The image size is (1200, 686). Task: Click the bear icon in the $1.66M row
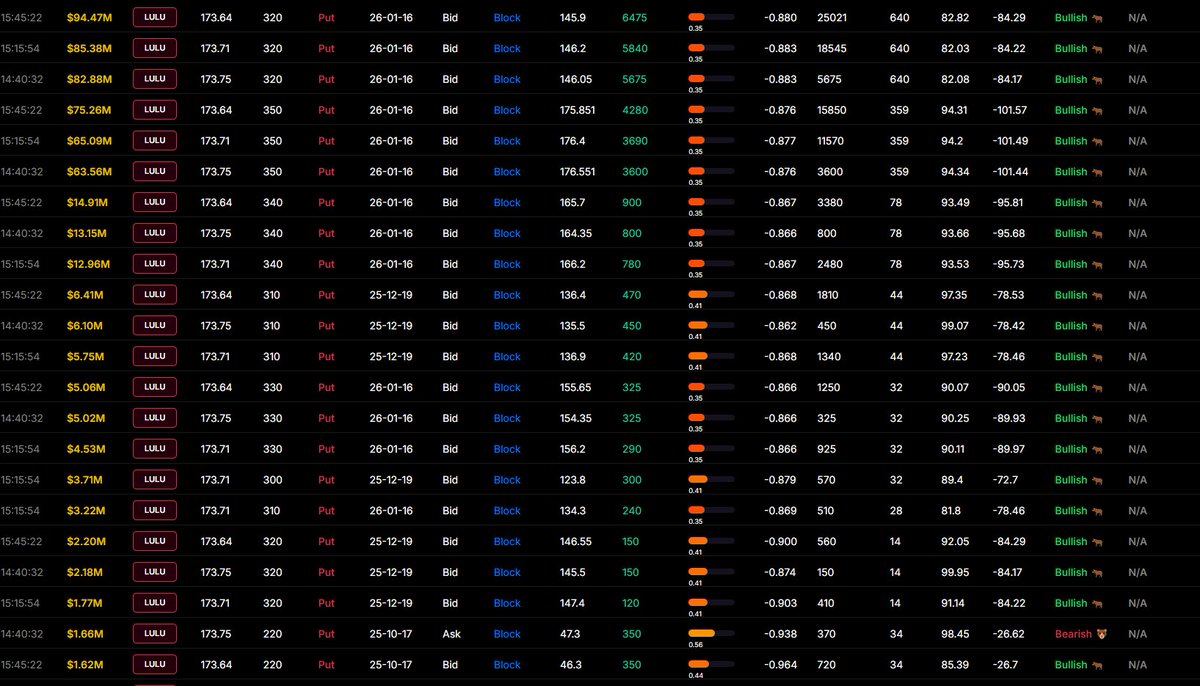[x=1102, y=634]
